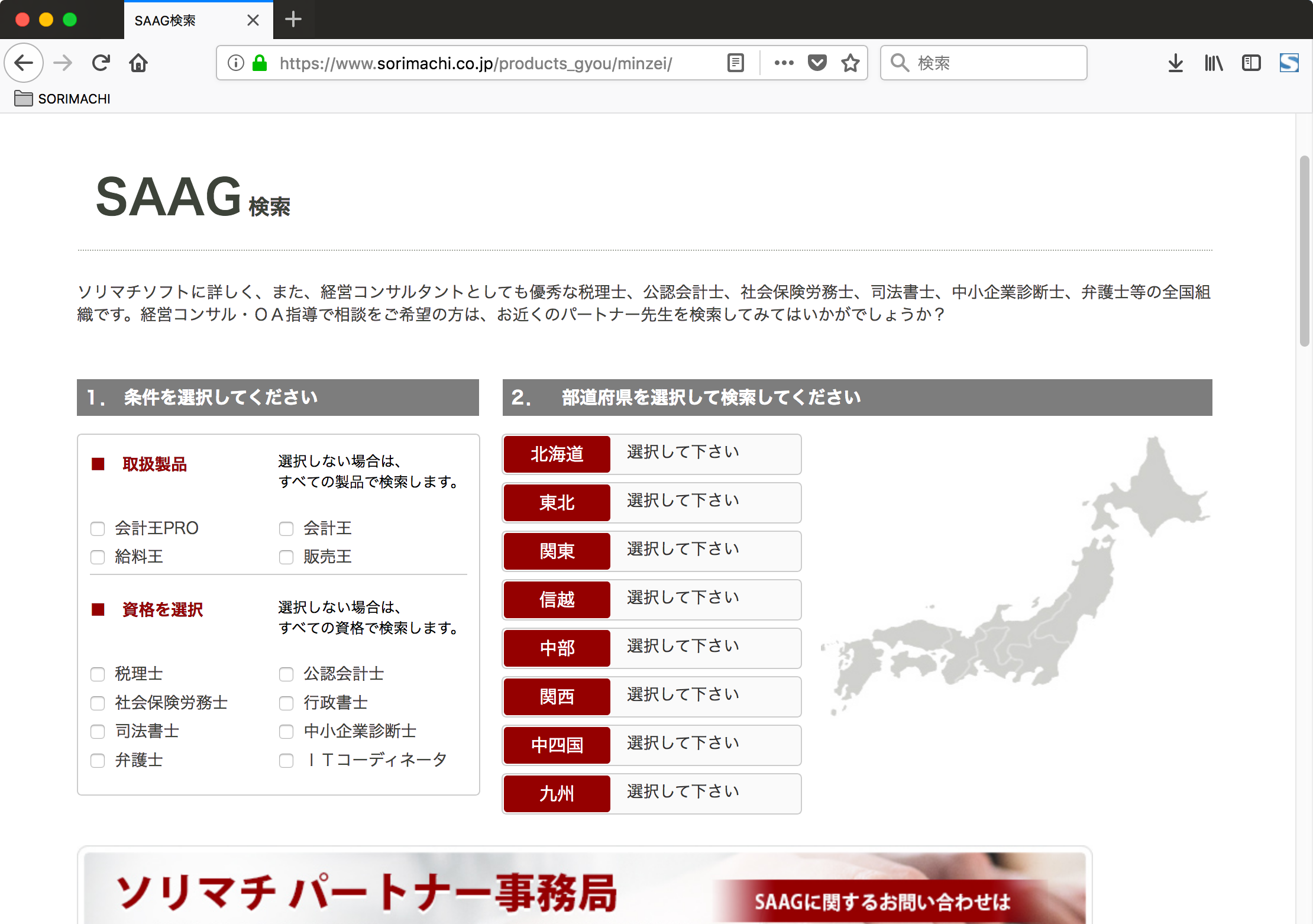Click the green secure connection padlock
Image resolution: width=1313 pixels, height=924 pixels.
260,63
